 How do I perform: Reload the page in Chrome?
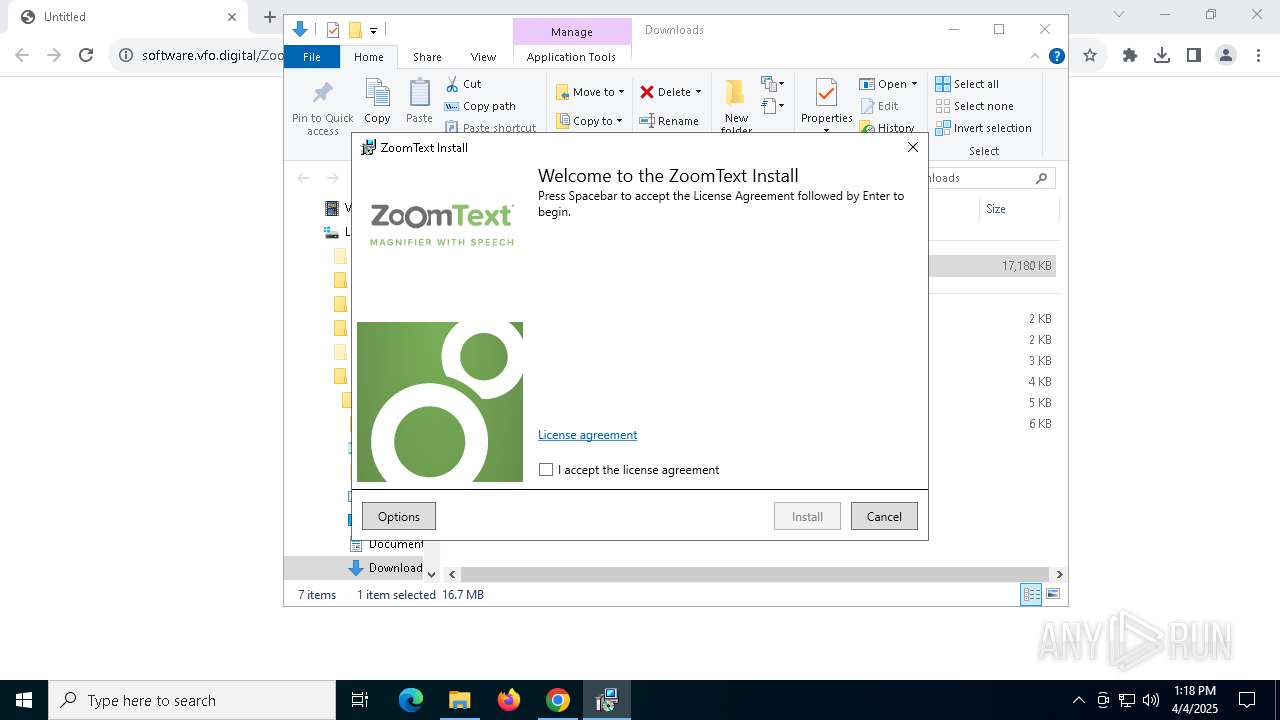coord(86,55)
